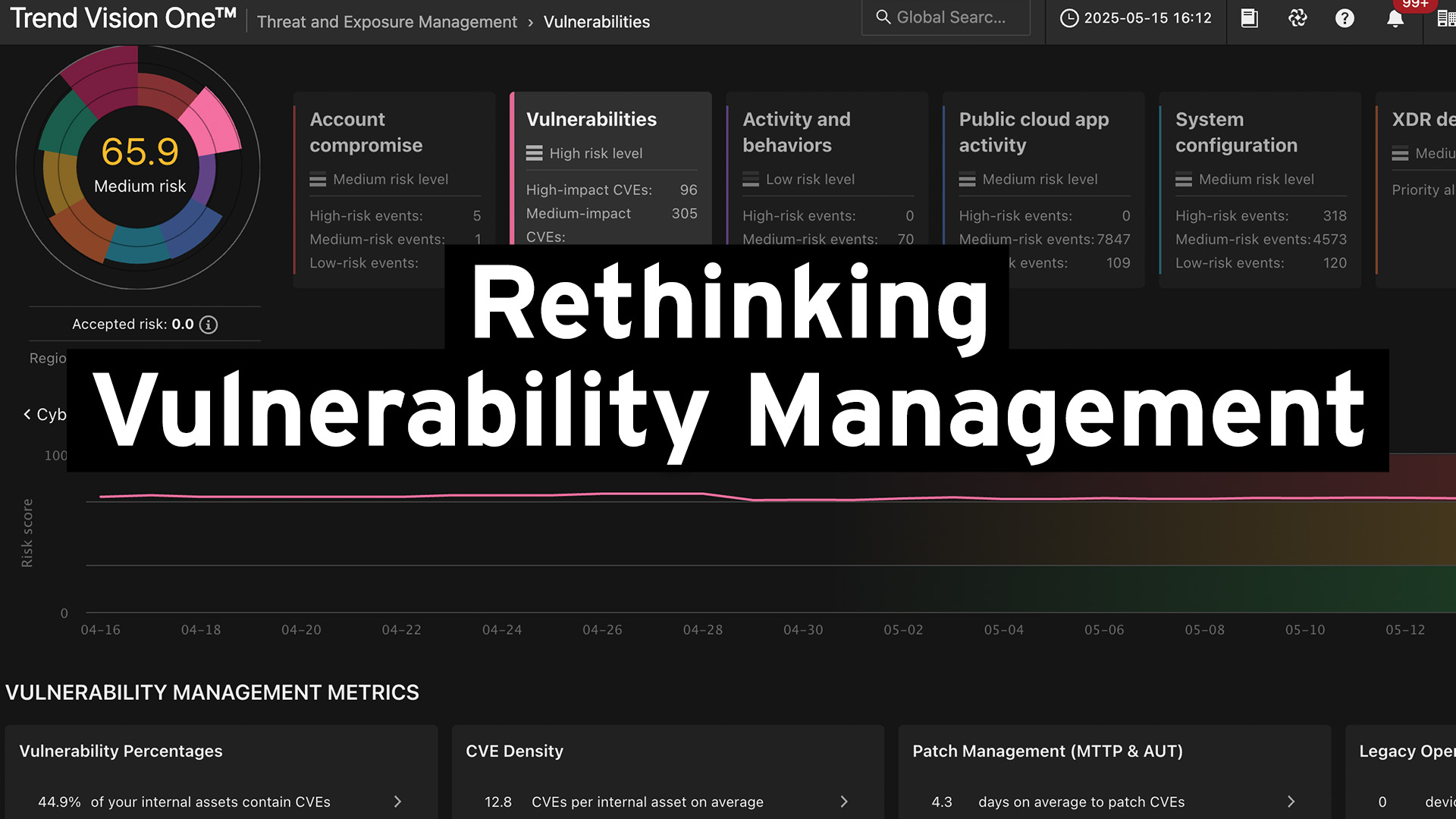This screenshot has height=819, width=1456.
Task: Click System configuration High-risk events 318
Action: (x=1335, y=215)
